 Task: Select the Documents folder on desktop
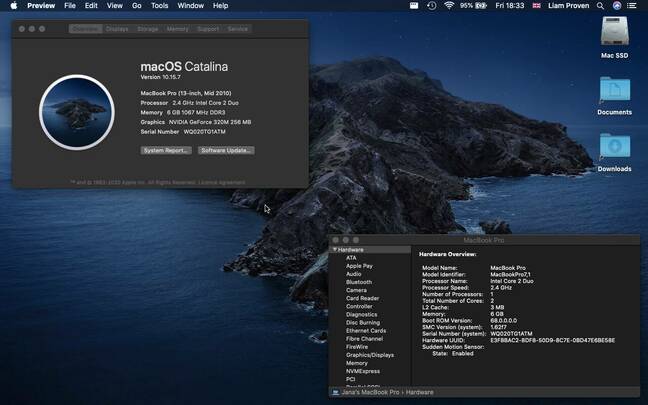[x=615, y=90]
